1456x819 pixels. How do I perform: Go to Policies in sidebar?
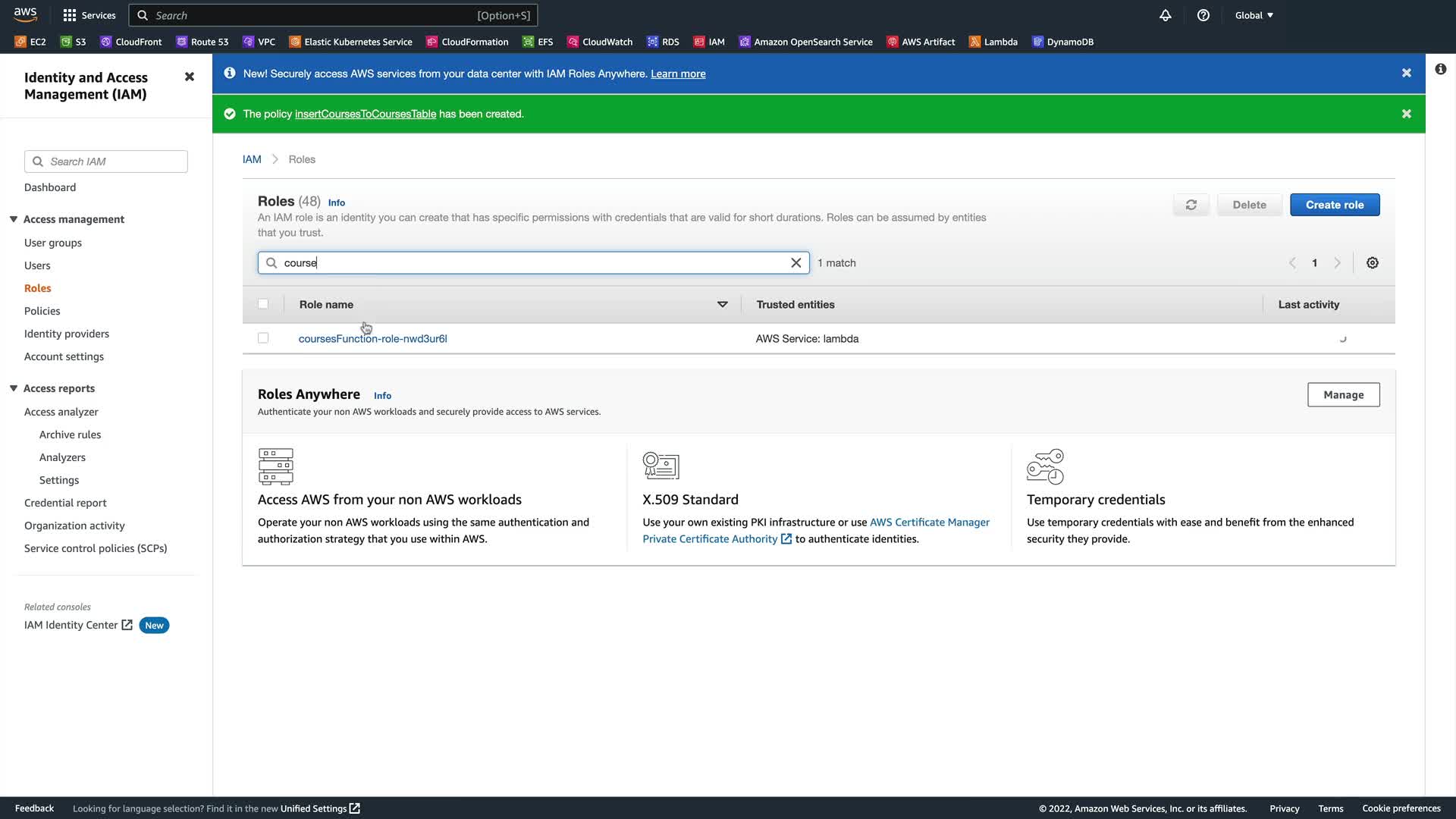(x=42, y=311)
